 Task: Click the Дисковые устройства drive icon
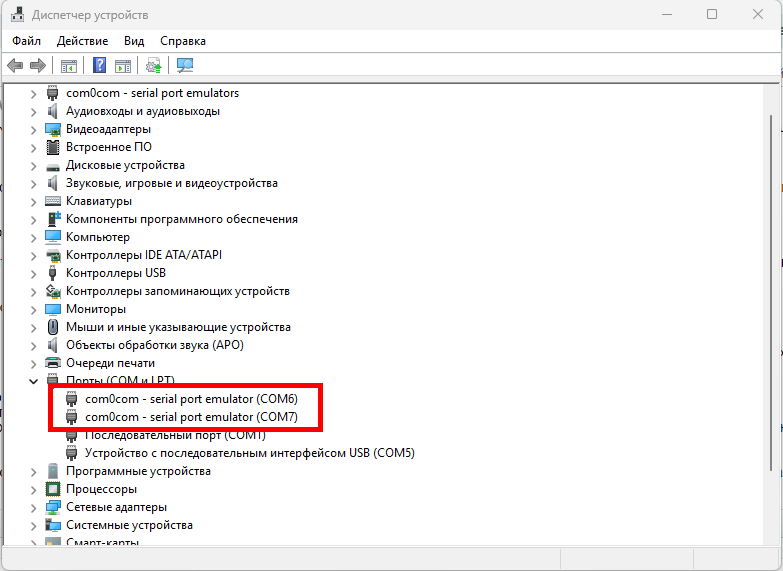pos(52,166)
